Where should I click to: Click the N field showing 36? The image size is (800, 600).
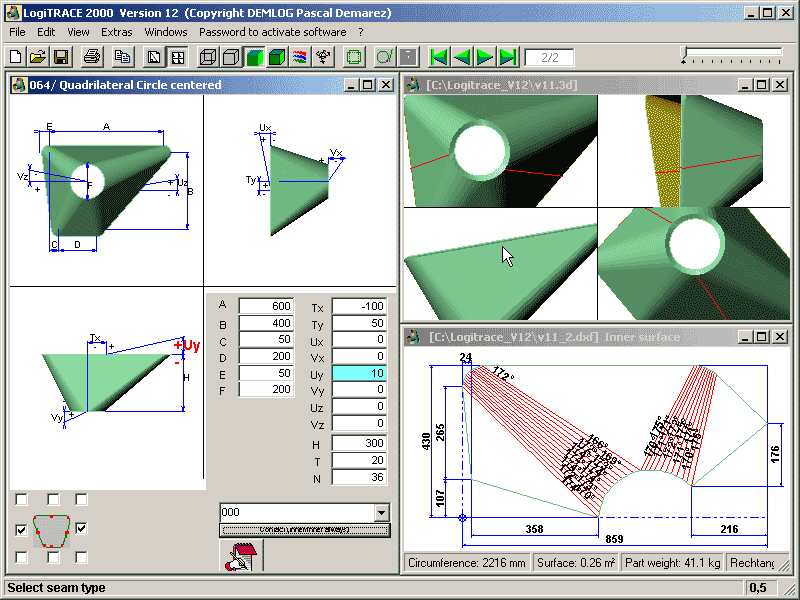(359, 477)
